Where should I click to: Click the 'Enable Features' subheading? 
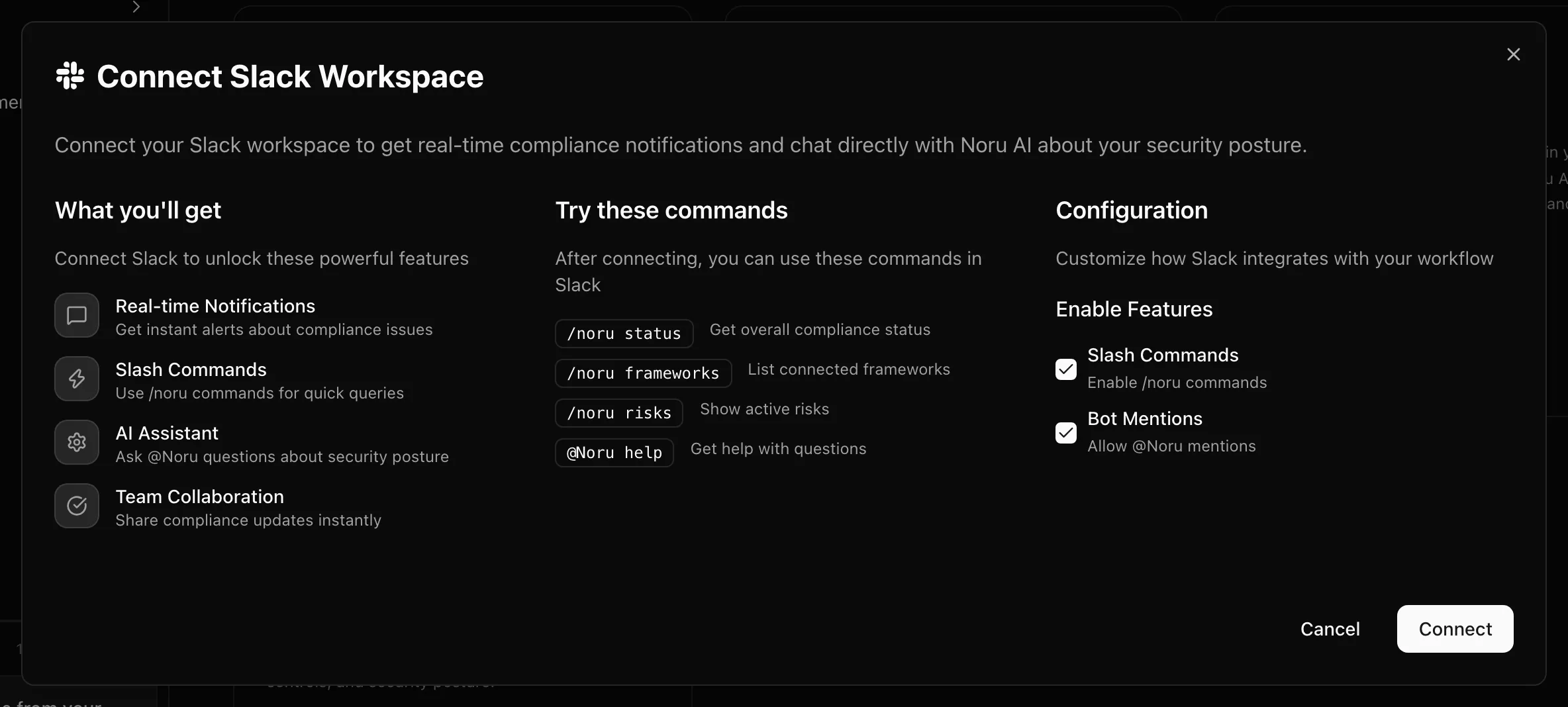click(x=1134, y=309)
